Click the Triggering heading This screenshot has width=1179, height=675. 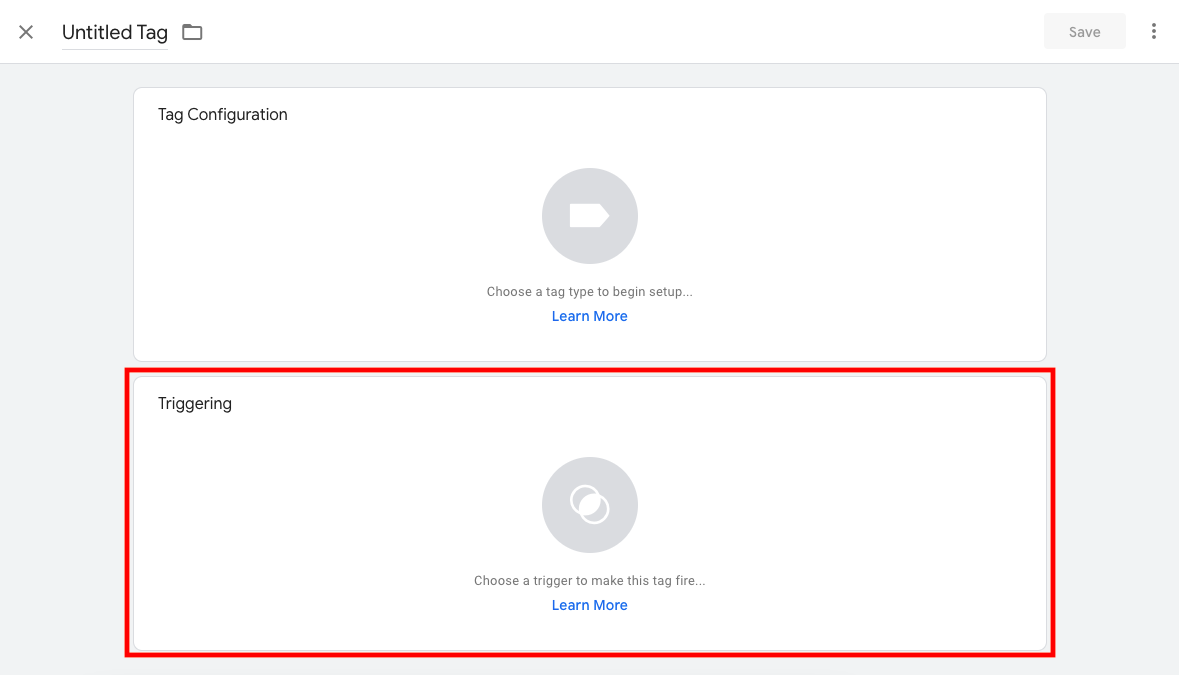pos(195,404)
